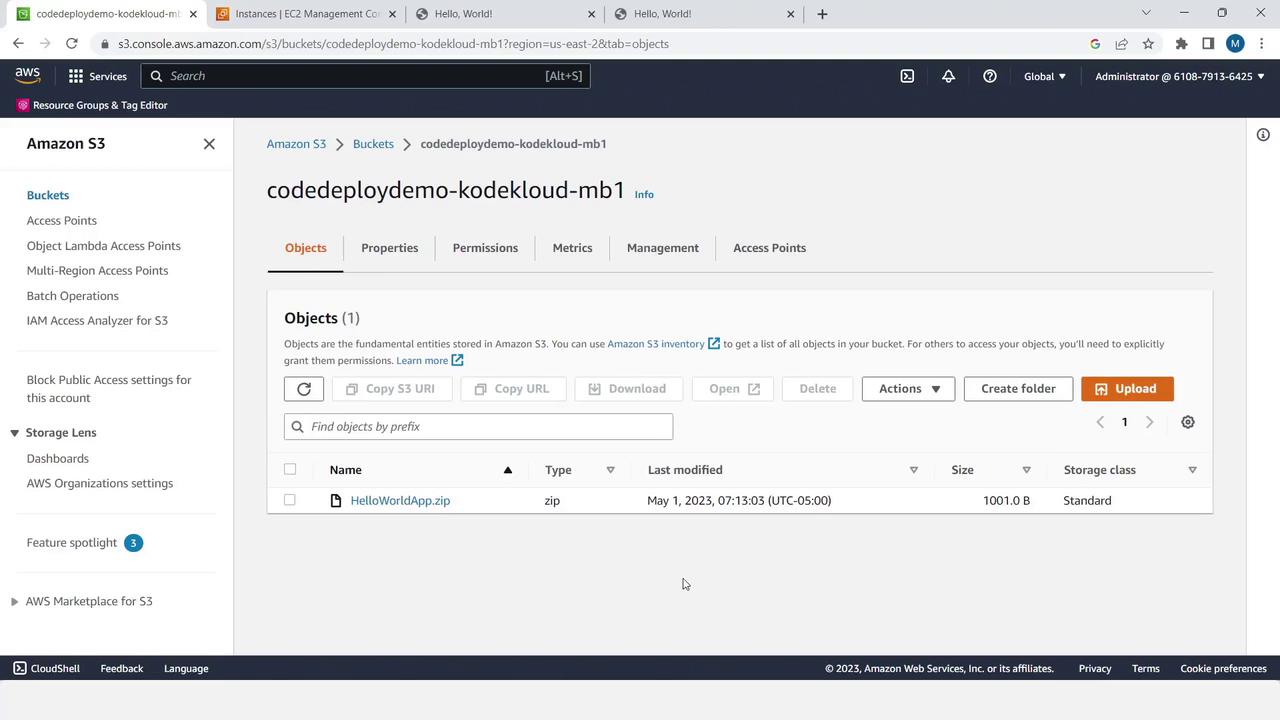Open Feature spotlight in the sidebar
Screen dimensions: 1280x720
pos(72,543)
